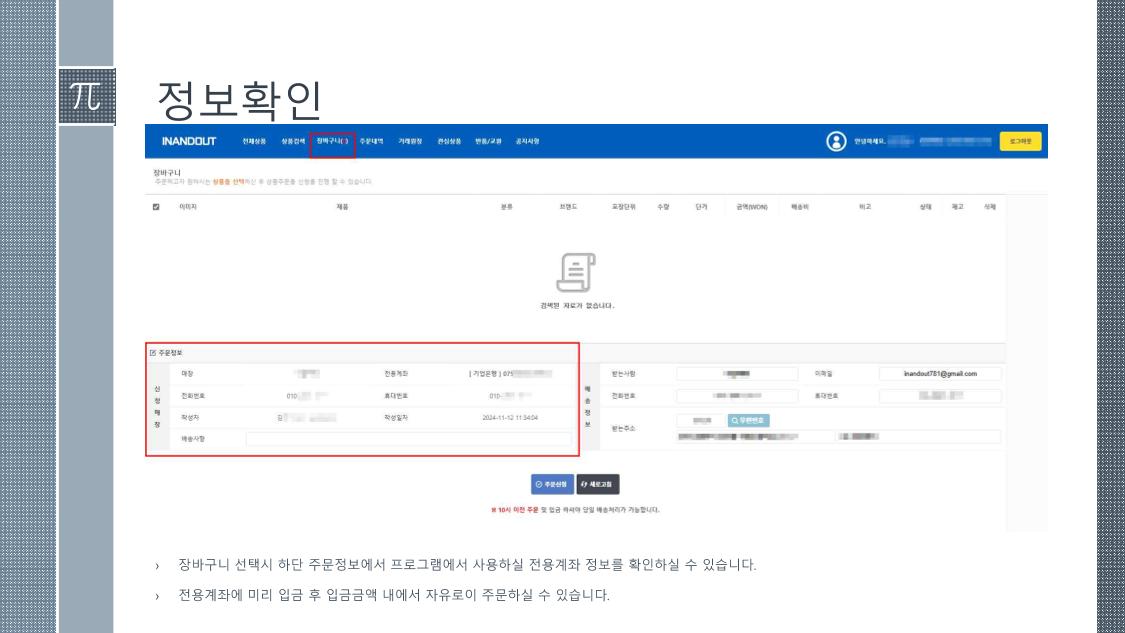Click the 작성일자 label

pos(396,418)
